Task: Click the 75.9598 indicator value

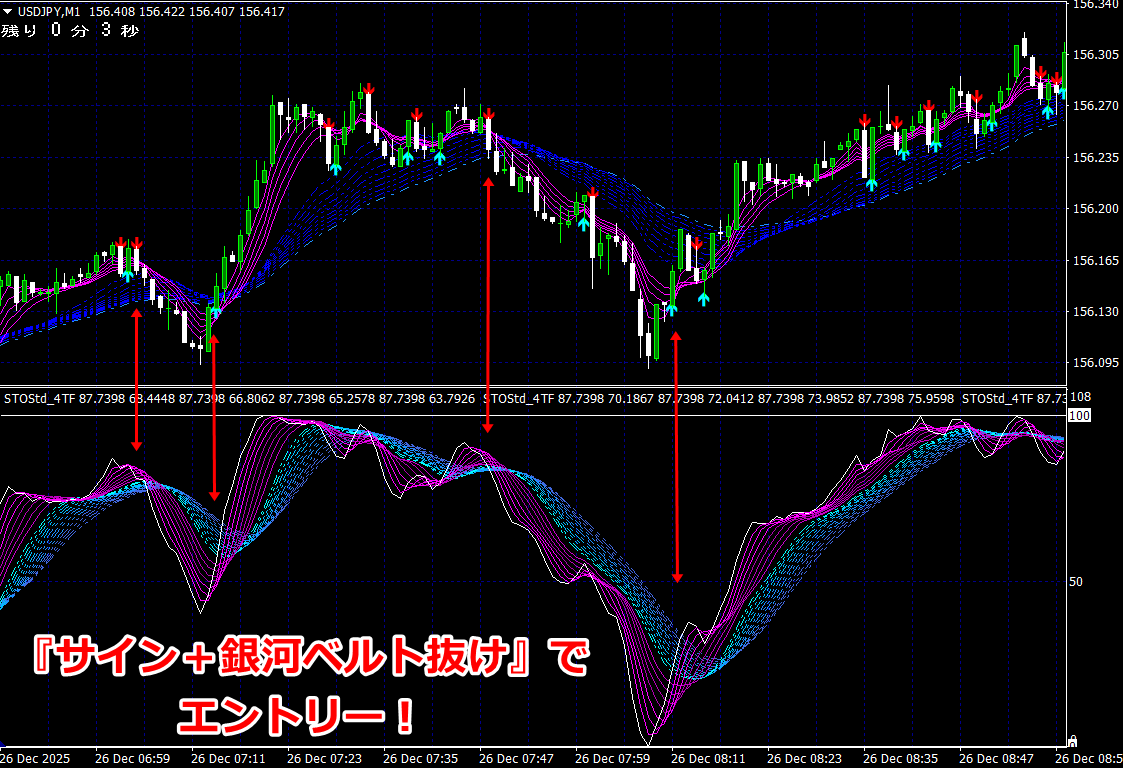Action: [x=931, y=398]
